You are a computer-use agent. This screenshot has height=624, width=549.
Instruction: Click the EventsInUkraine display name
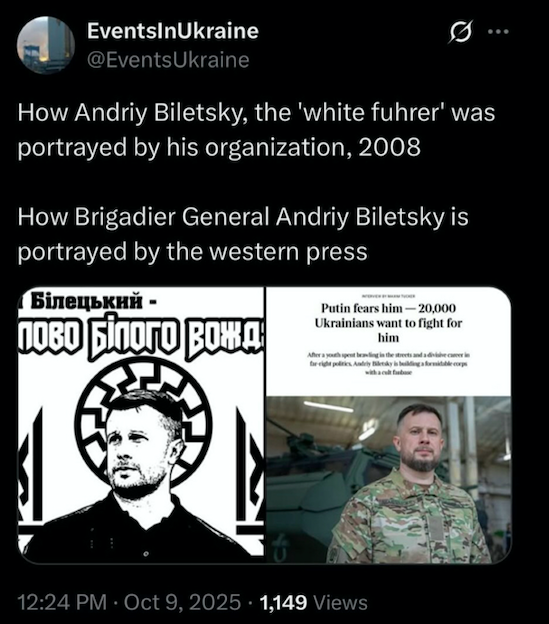(173, 31)
